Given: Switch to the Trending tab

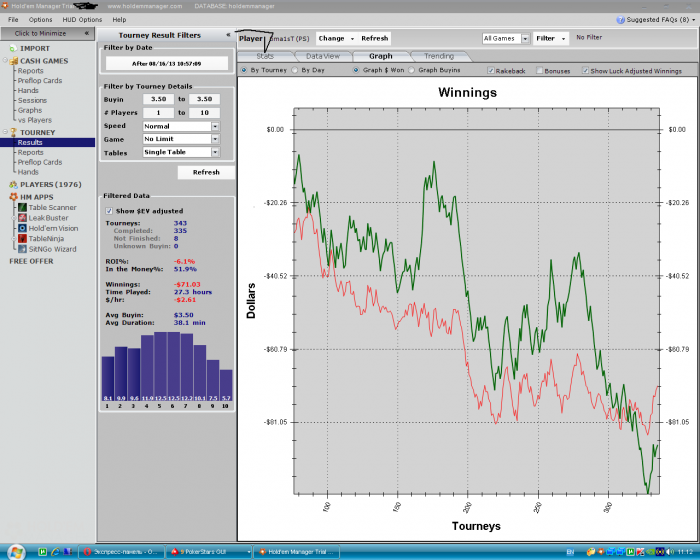Looking at the screenshot, I should pyautogui.click(x=438, y=56).
